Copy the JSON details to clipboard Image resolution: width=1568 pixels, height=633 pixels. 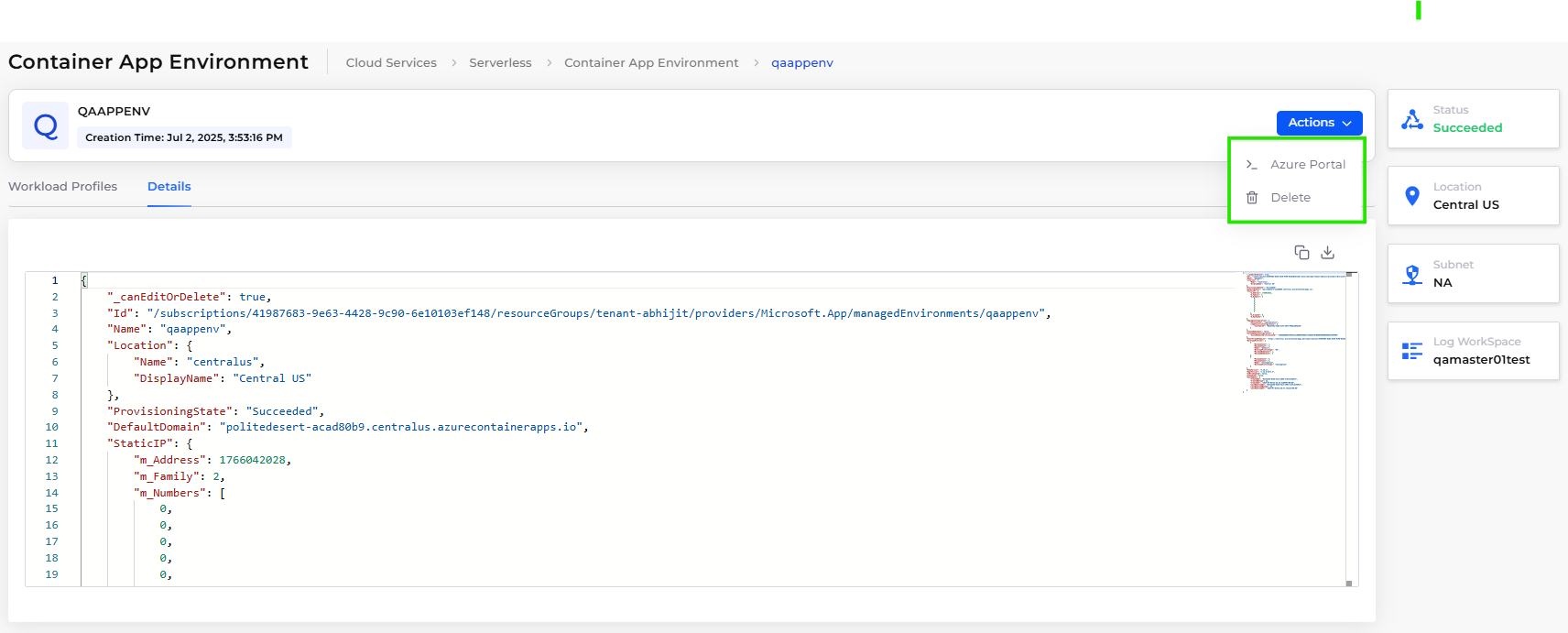(x=1301, y=253)
